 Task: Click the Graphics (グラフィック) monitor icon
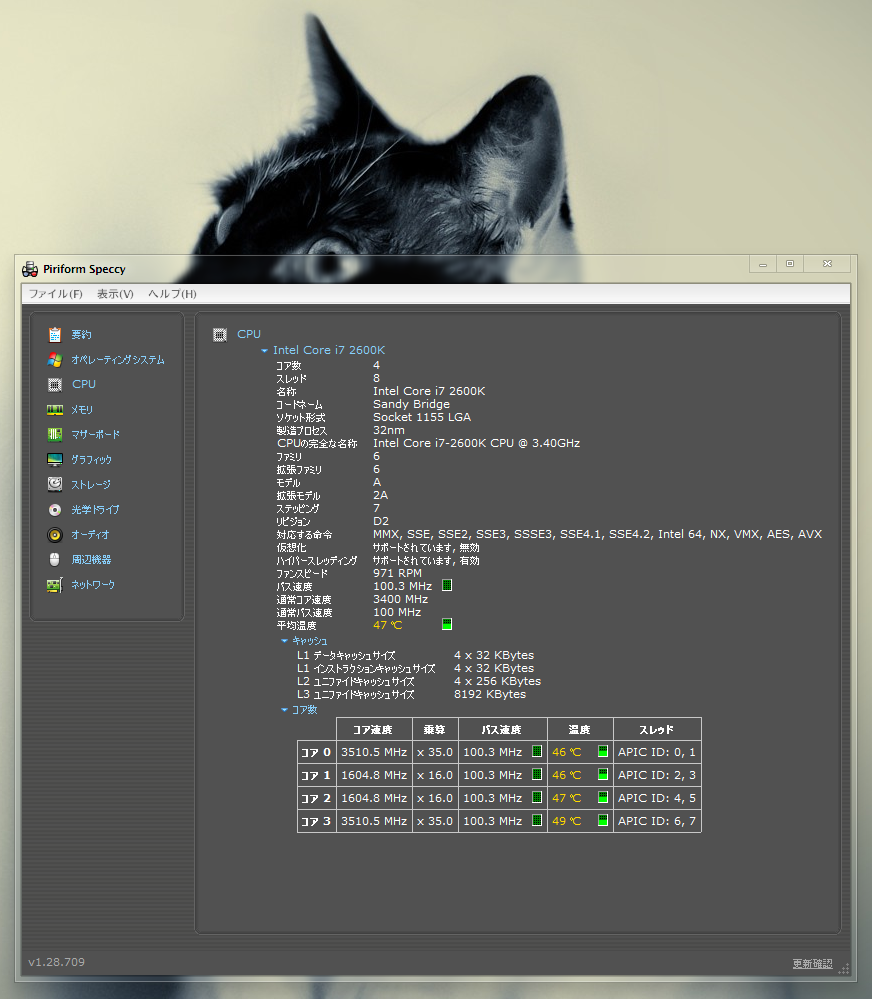55,459
